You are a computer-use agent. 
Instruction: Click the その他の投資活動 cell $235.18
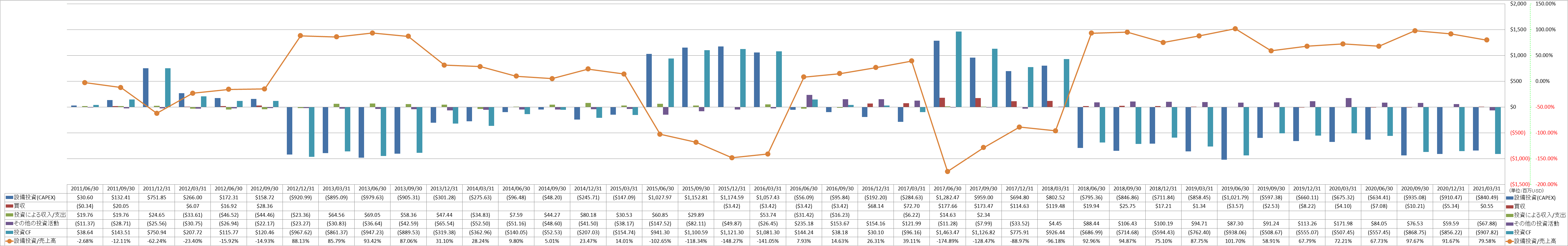pyautogui.click(x=804, y=224)
